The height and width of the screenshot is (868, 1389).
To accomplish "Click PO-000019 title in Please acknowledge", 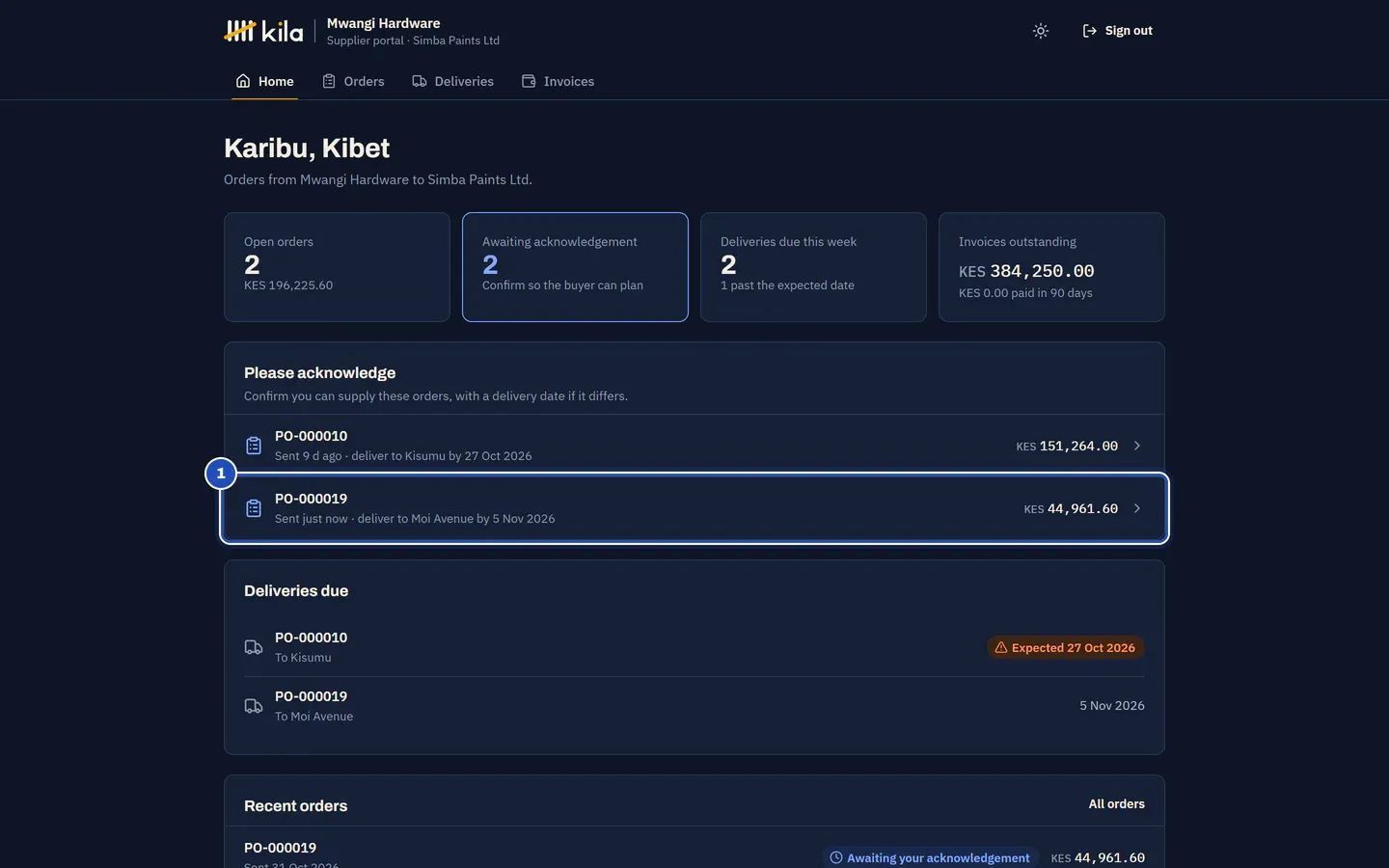I will click(x=311, y=499).
